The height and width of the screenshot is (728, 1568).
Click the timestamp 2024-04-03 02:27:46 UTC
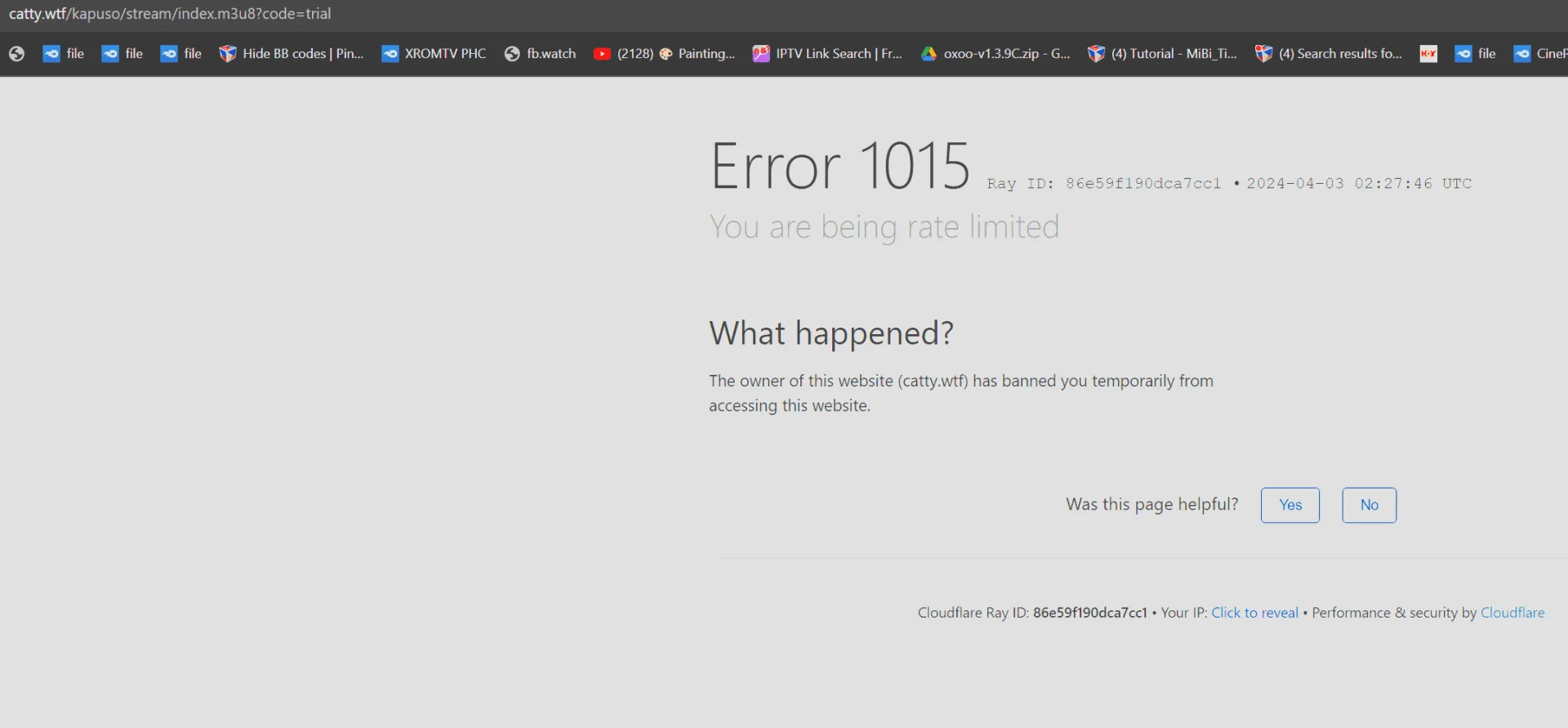[1359, 184]
